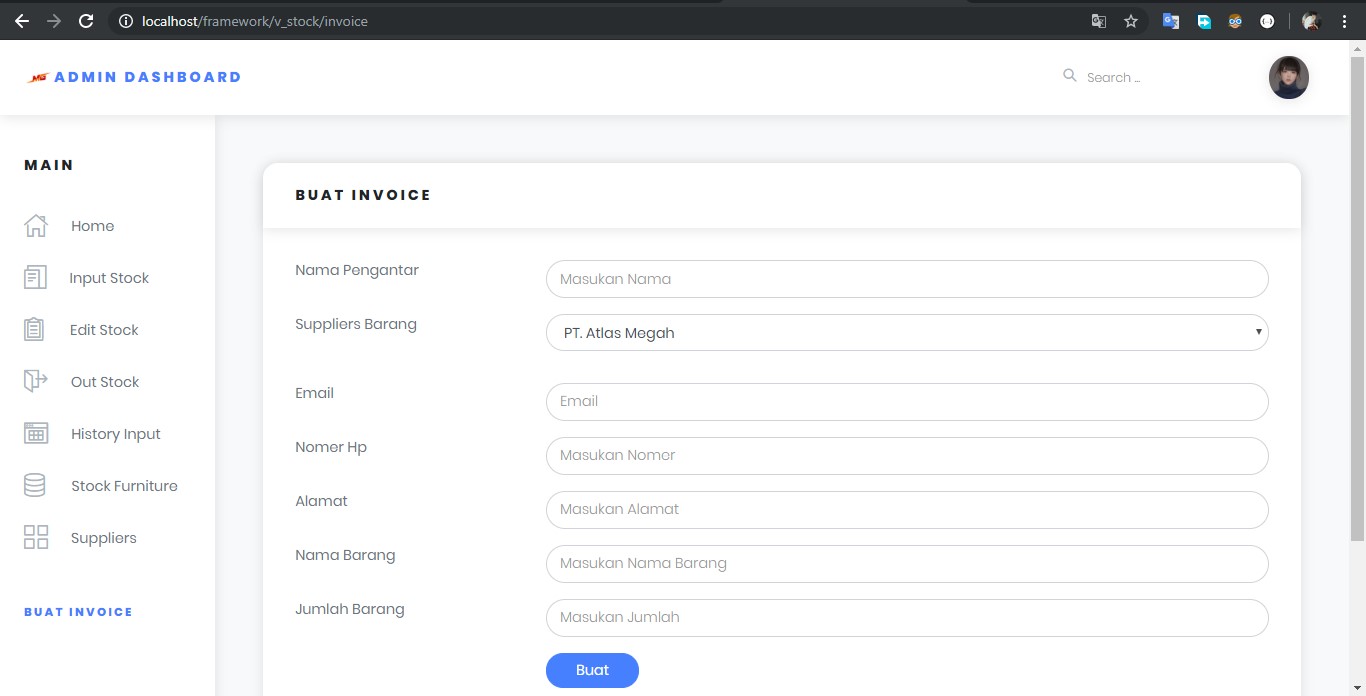Screen dimensions: 1366x696
Task: Click the Suppliers grid icon
Action: coord(36,538)
